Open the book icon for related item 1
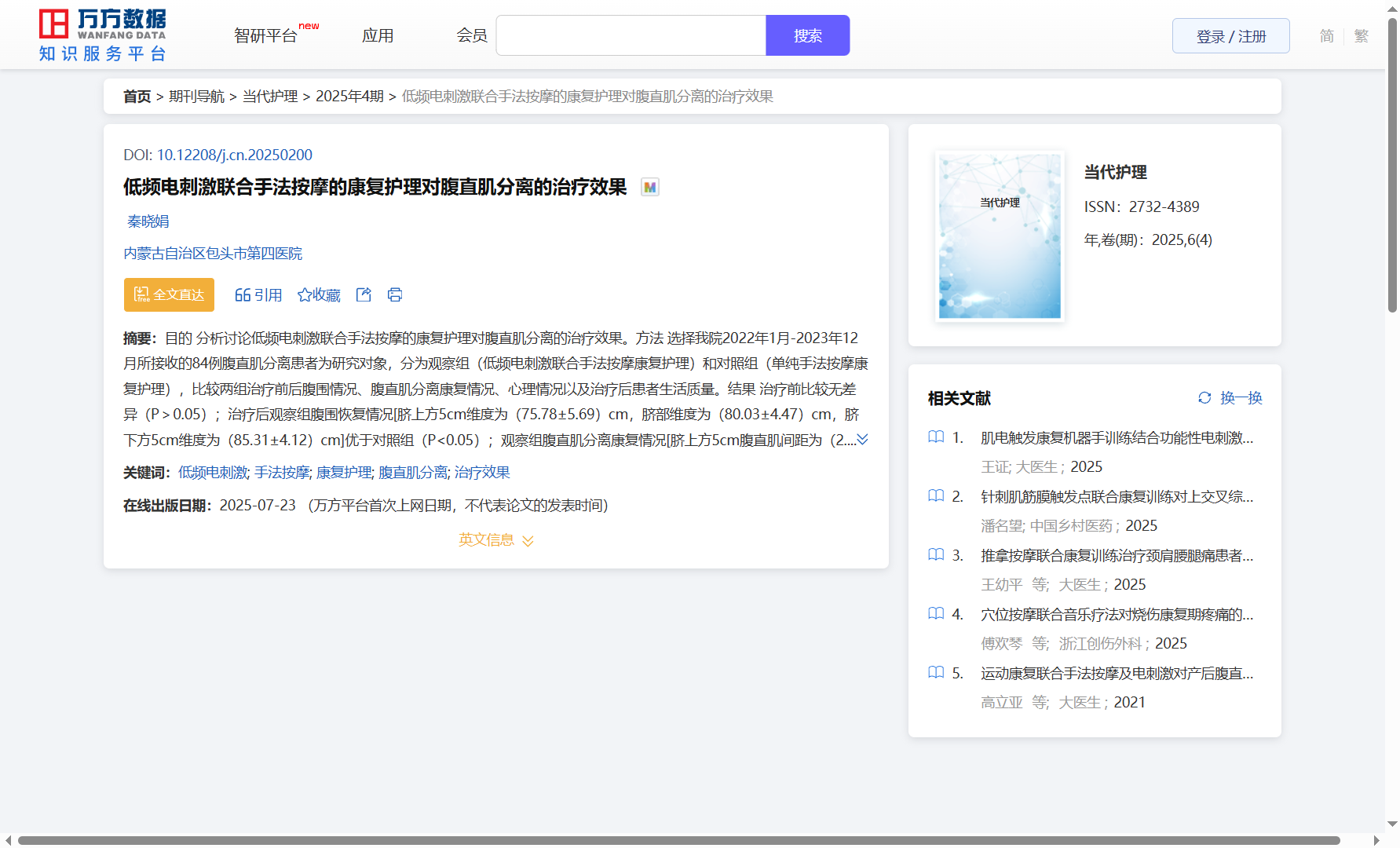 (936, 437)
